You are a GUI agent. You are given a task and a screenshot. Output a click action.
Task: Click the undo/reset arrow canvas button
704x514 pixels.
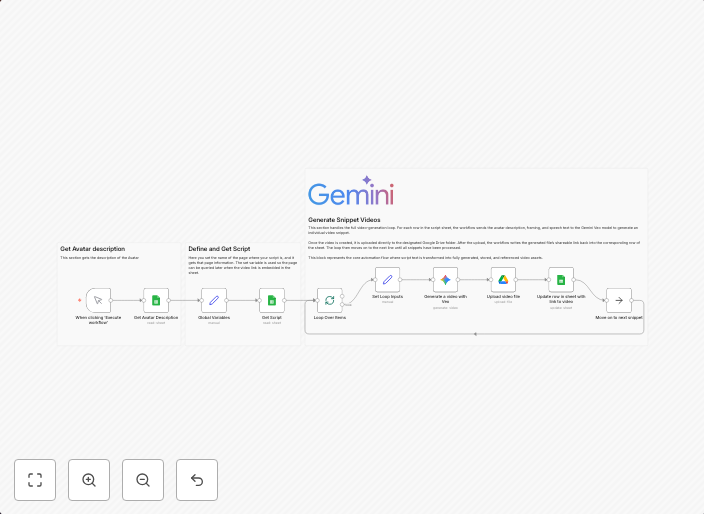(197, 480)
